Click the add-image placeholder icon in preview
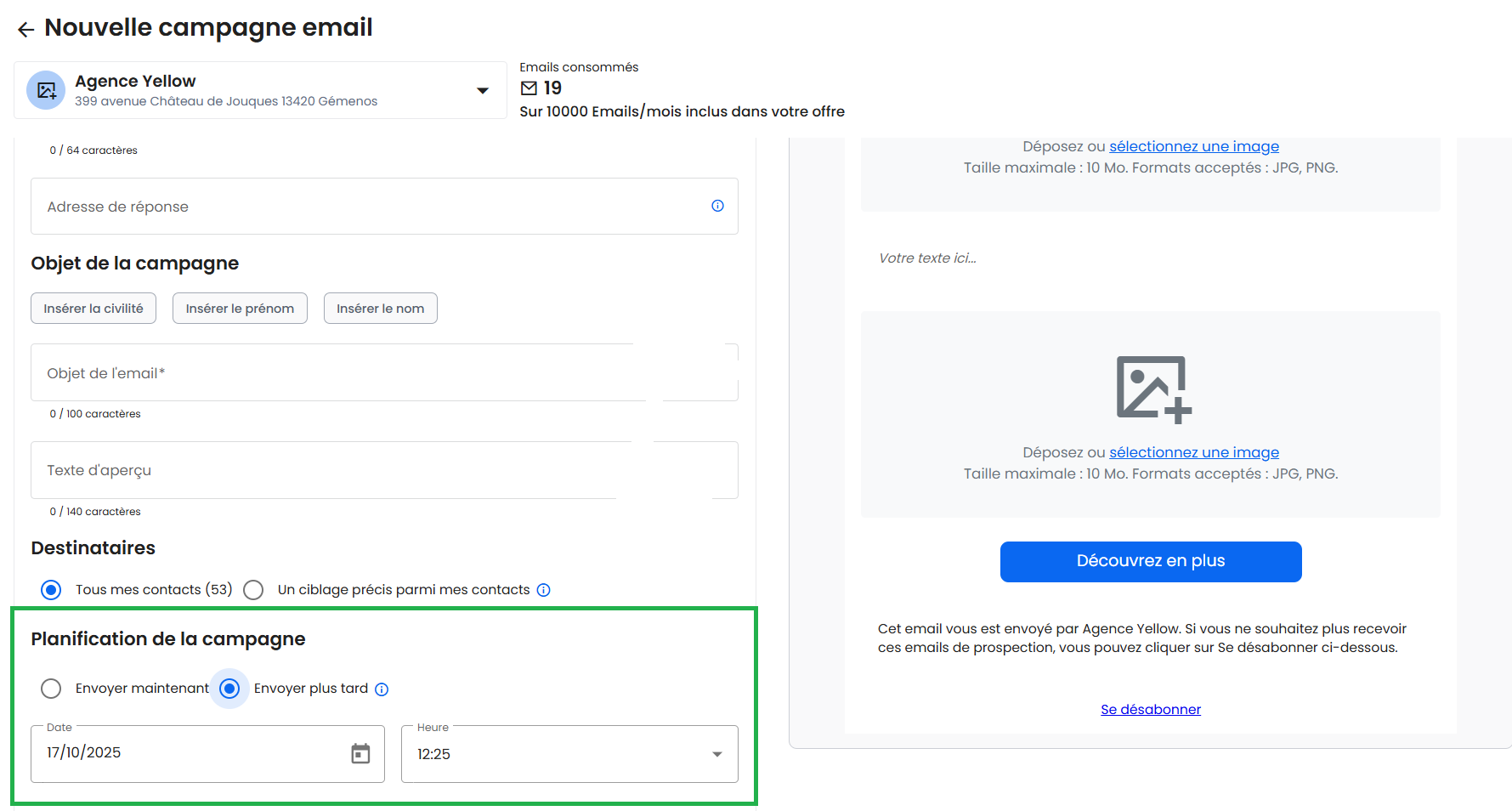Image resolution: width=1512 pixels, height=811 pixels. [1152, 388]
